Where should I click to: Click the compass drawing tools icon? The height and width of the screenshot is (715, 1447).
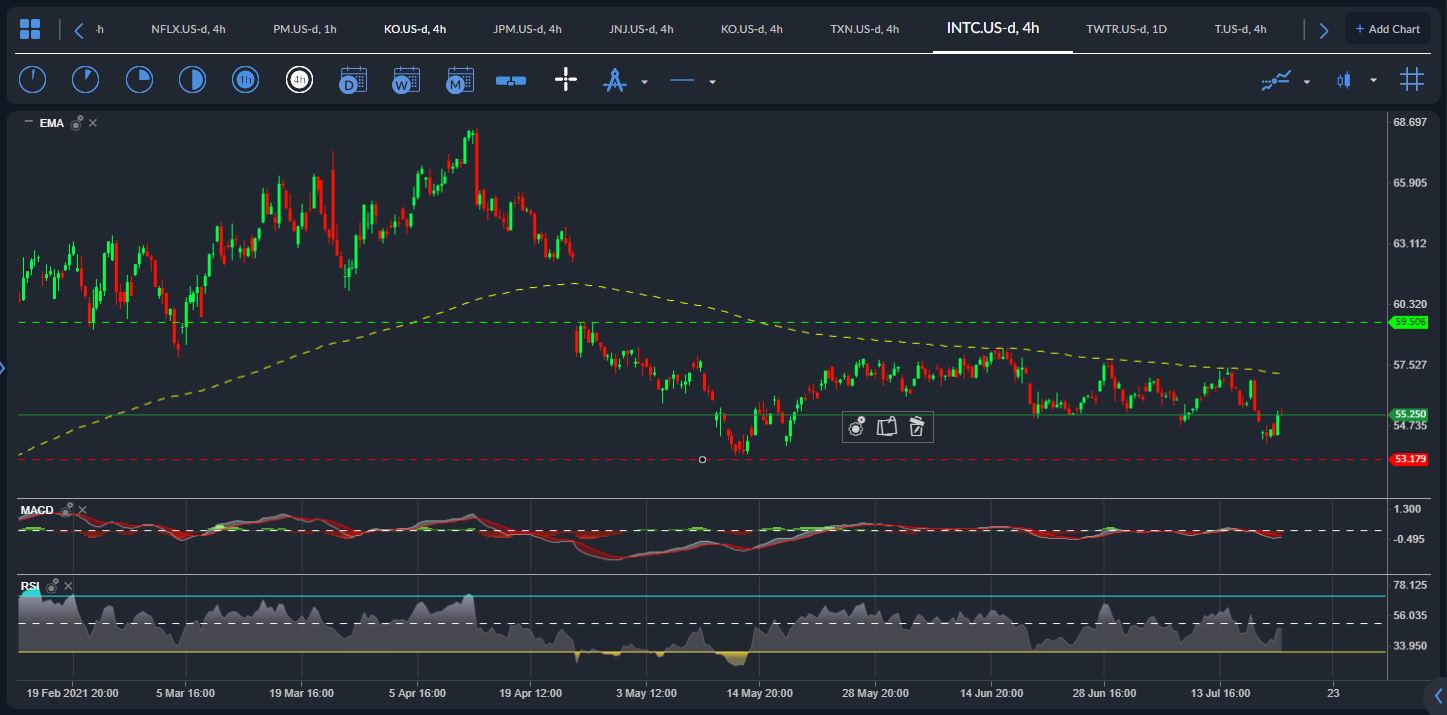614,80
